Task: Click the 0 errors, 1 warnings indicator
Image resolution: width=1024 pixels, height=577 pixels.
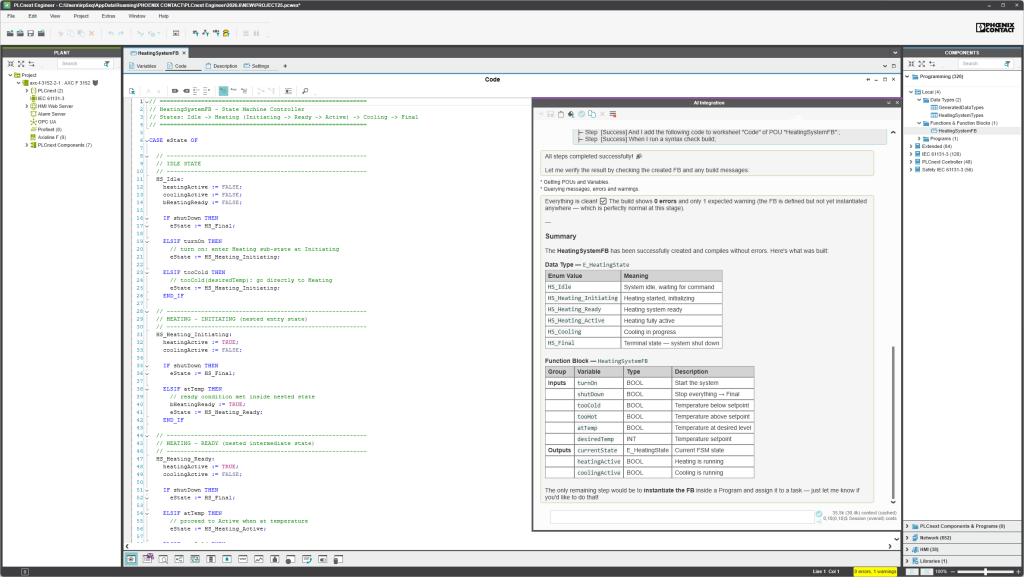Action: (x=875, y=571)
